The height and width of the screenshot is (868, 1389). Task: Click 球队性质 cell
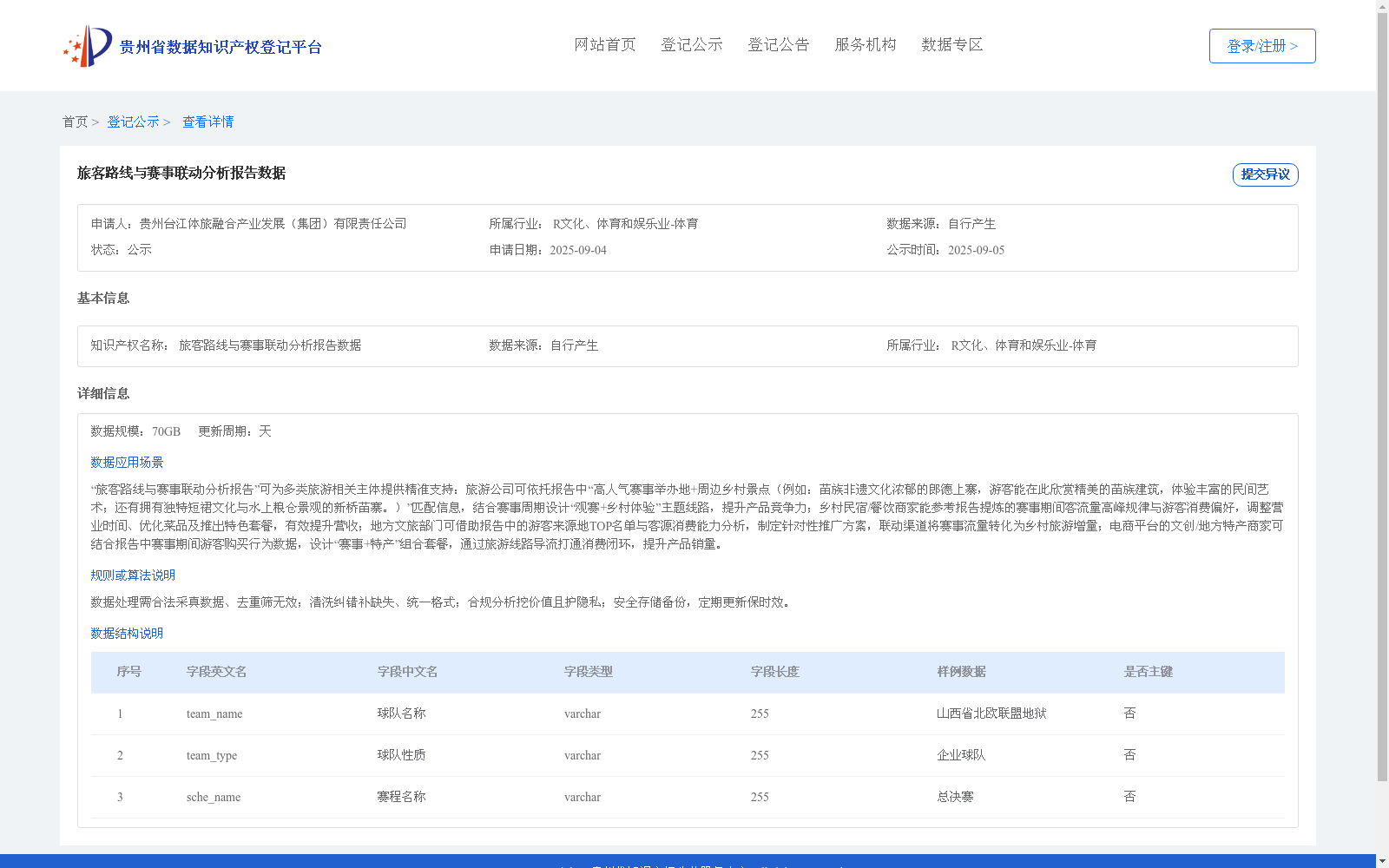pos(402,755)
